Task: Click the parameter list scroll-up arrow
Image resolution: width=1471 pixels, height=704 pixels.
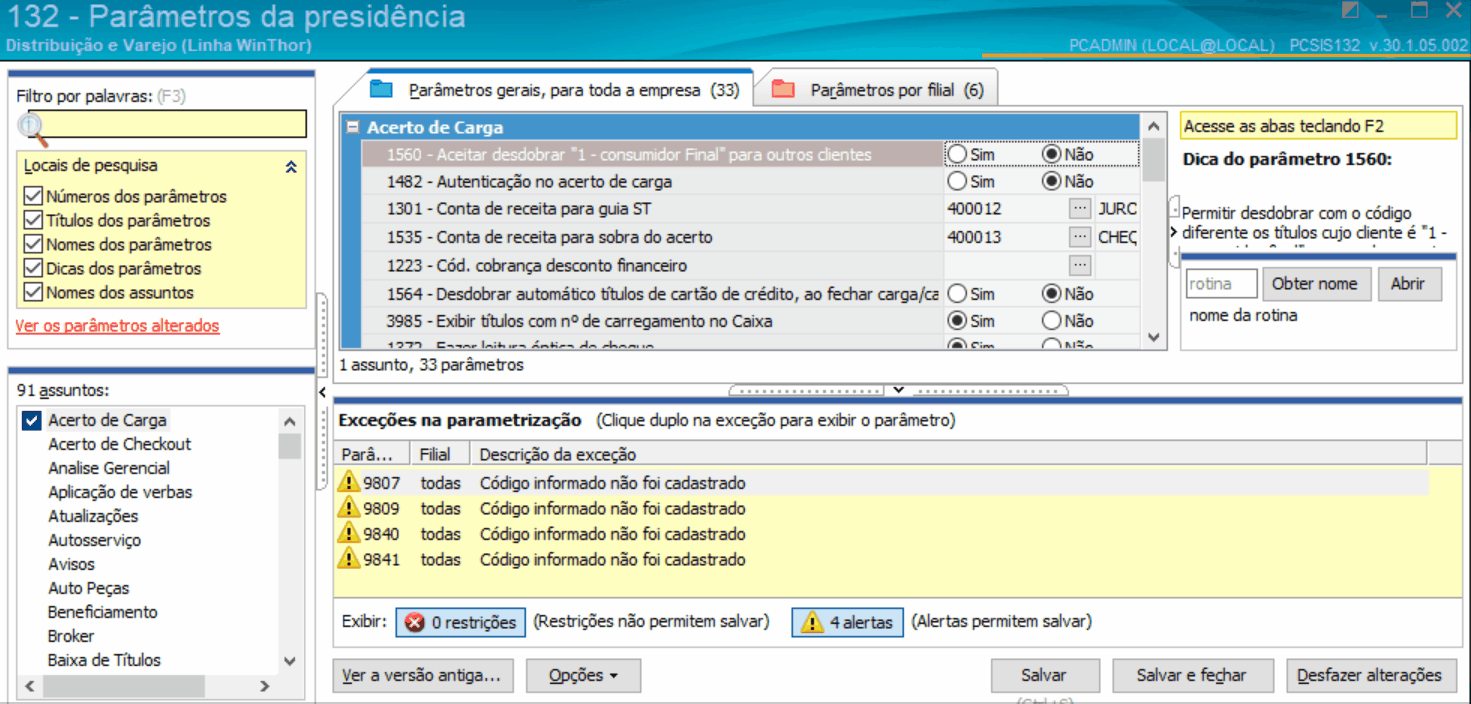Action: point(1153,126)
